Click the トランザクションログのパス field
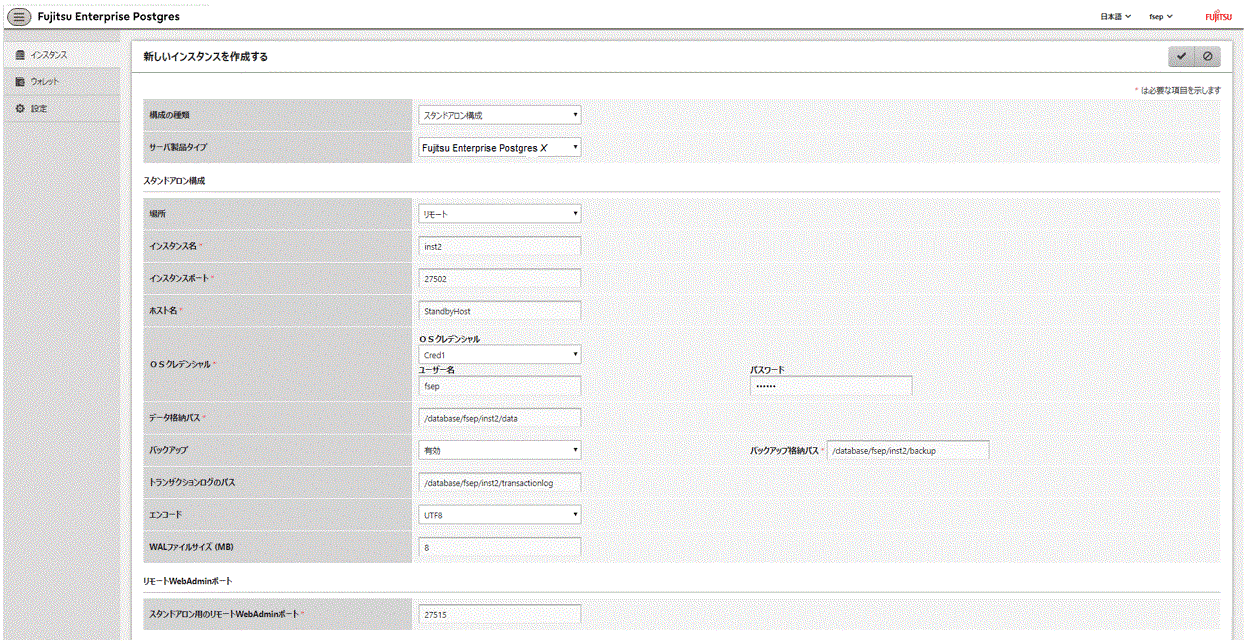 [x=500, y=482]
